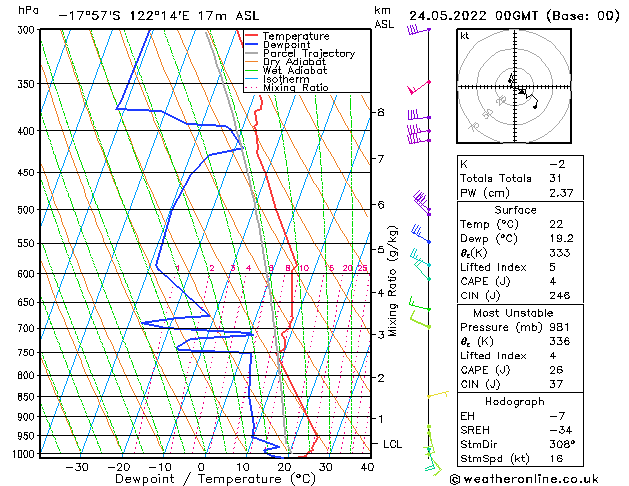Click the 8 km altitude label
The width and height of the screenshot is (629, 486).
pyautogui.click(x=381, y=112)
